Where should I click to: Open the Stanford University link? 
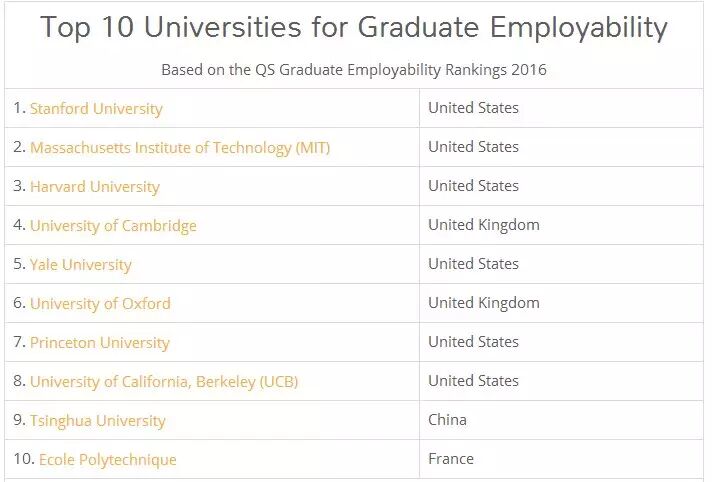[x=96, y=108]
